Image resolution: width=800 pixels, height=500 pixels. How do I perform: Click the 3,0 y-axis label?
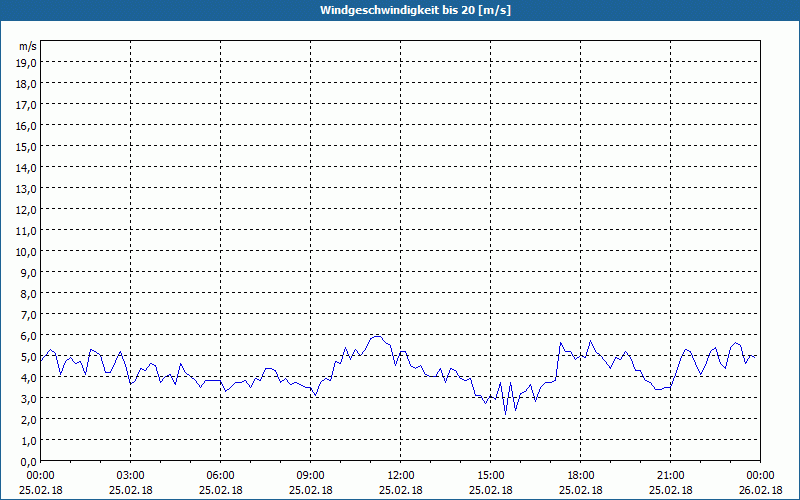[29, 398]
